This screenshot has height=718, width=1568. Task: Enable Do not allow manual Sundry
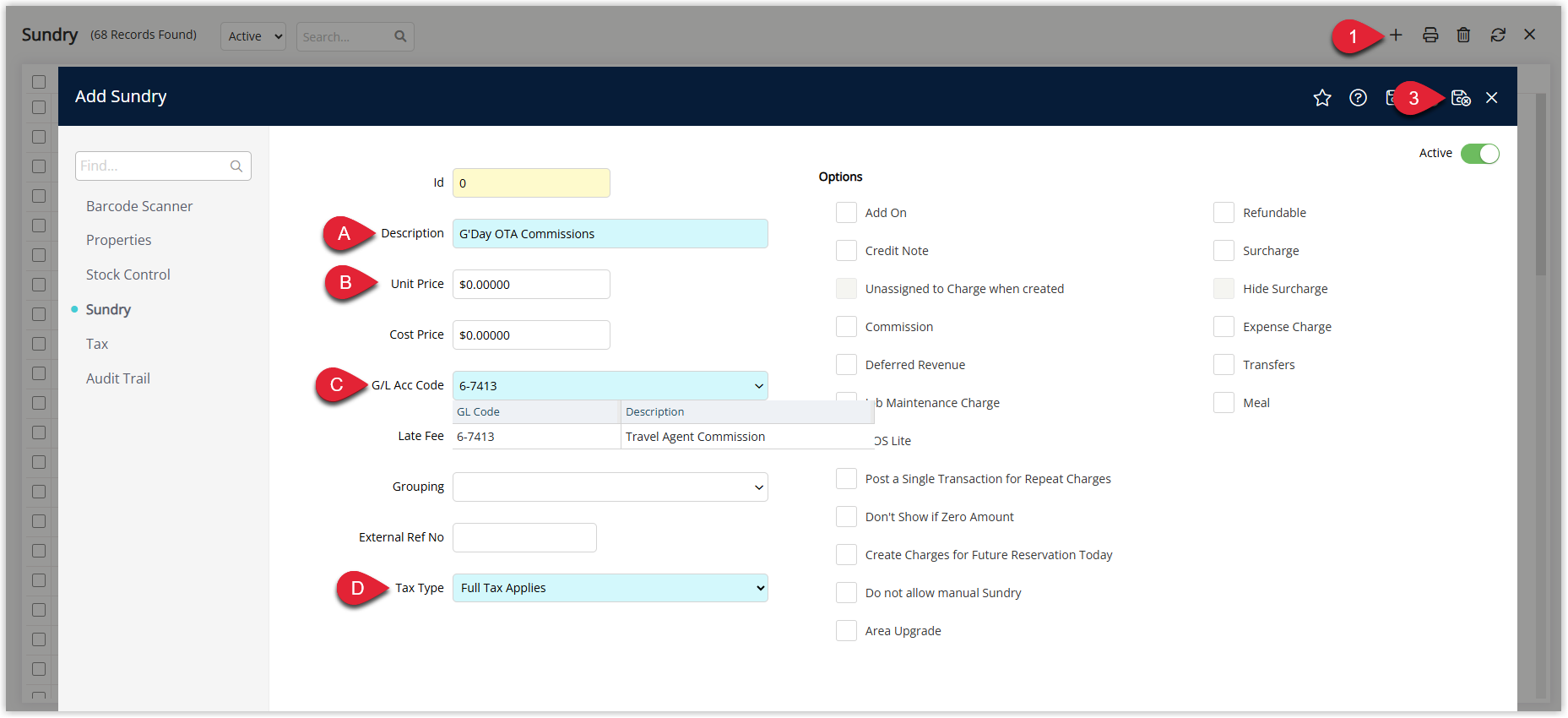pos(846,593)
